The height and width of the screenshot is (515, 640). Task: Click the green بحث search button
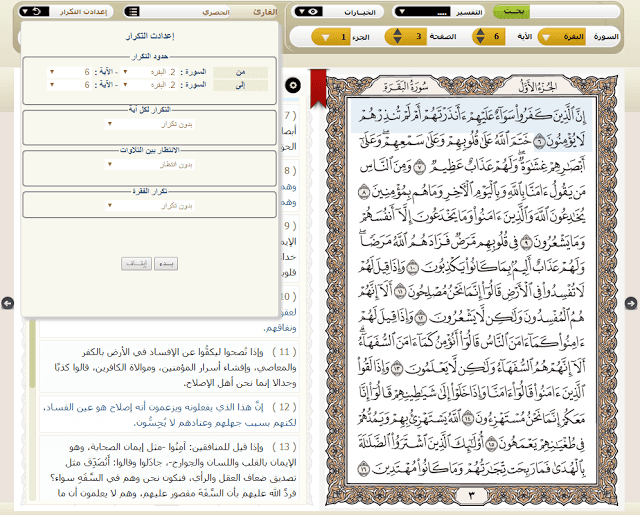511,12
